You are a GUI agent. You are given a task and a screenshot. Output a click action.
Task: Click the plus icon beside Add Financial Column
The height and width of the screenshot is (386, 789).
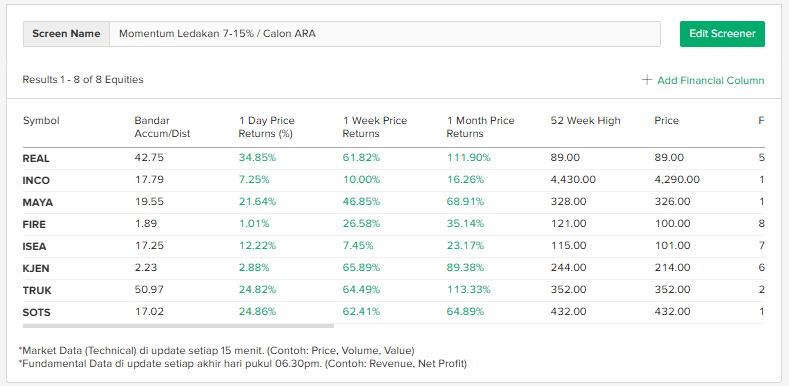point(647,80)
